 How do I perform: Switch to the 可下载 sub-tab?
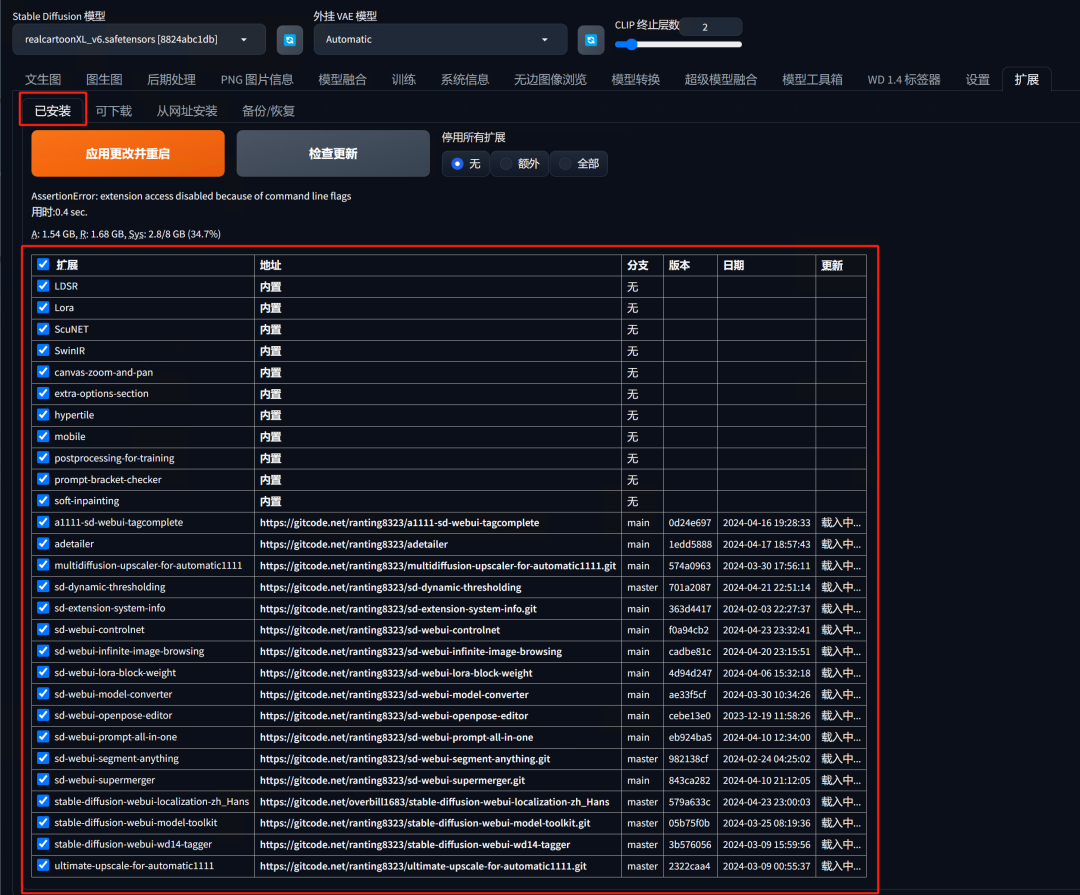click(x=114, y=110)
